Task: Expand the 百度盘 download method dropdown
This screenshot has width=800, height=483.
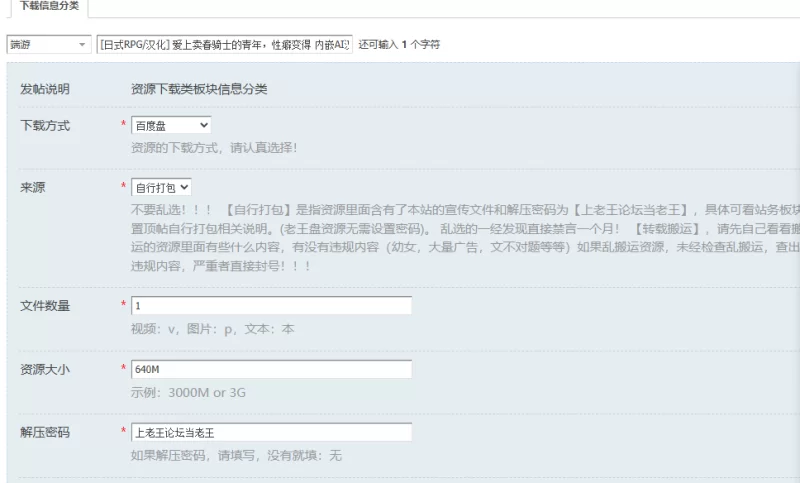Action: click(x=171, y=125)
